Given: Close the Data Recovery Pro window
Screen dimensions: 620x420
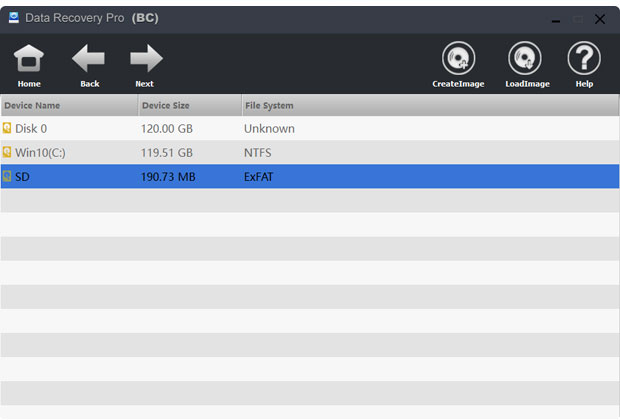Looking at the screenshot, I should [x=600, y=19].
